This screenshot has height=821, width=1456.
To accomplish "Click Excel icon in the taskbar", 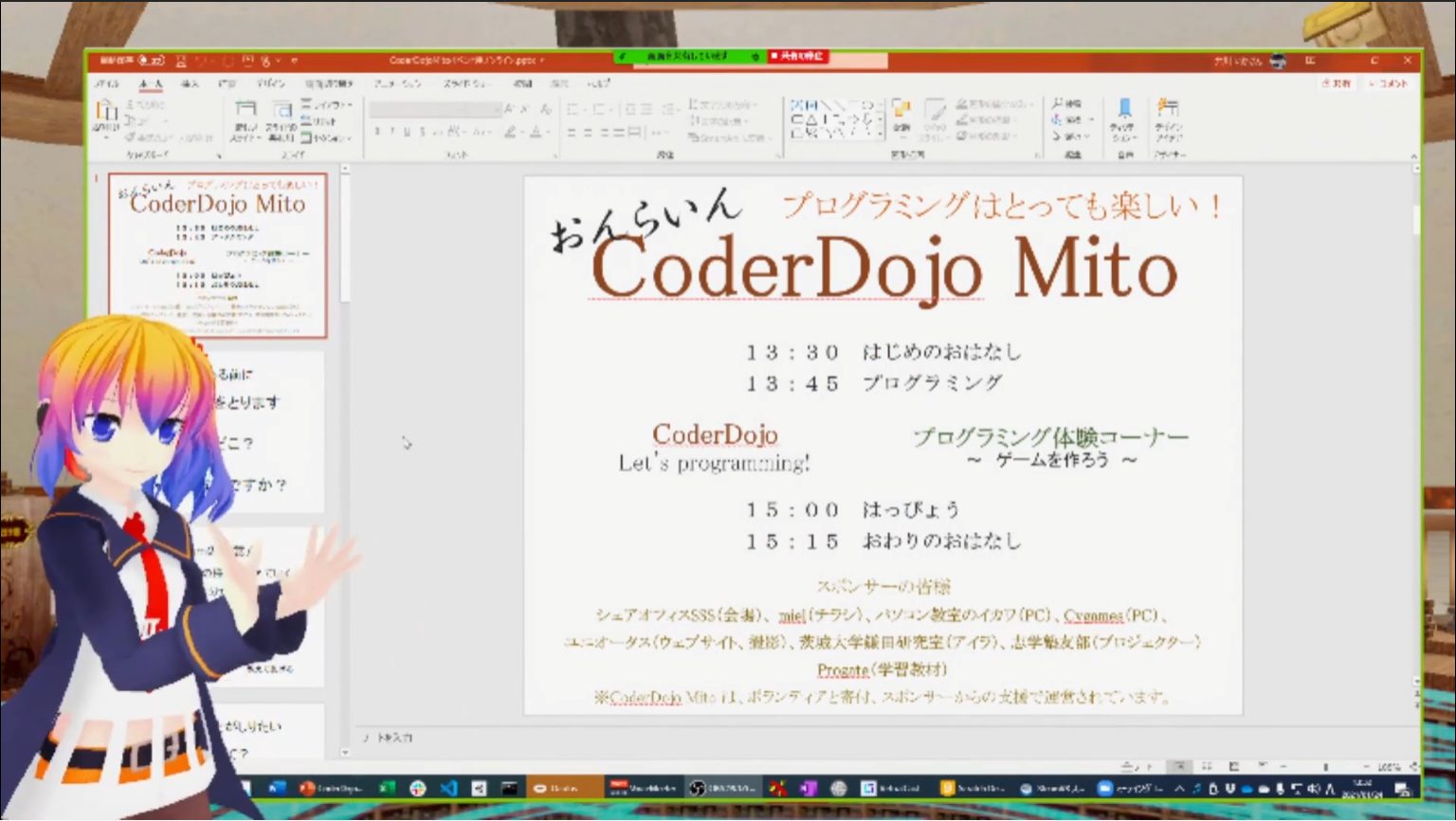I will [387, 788].
